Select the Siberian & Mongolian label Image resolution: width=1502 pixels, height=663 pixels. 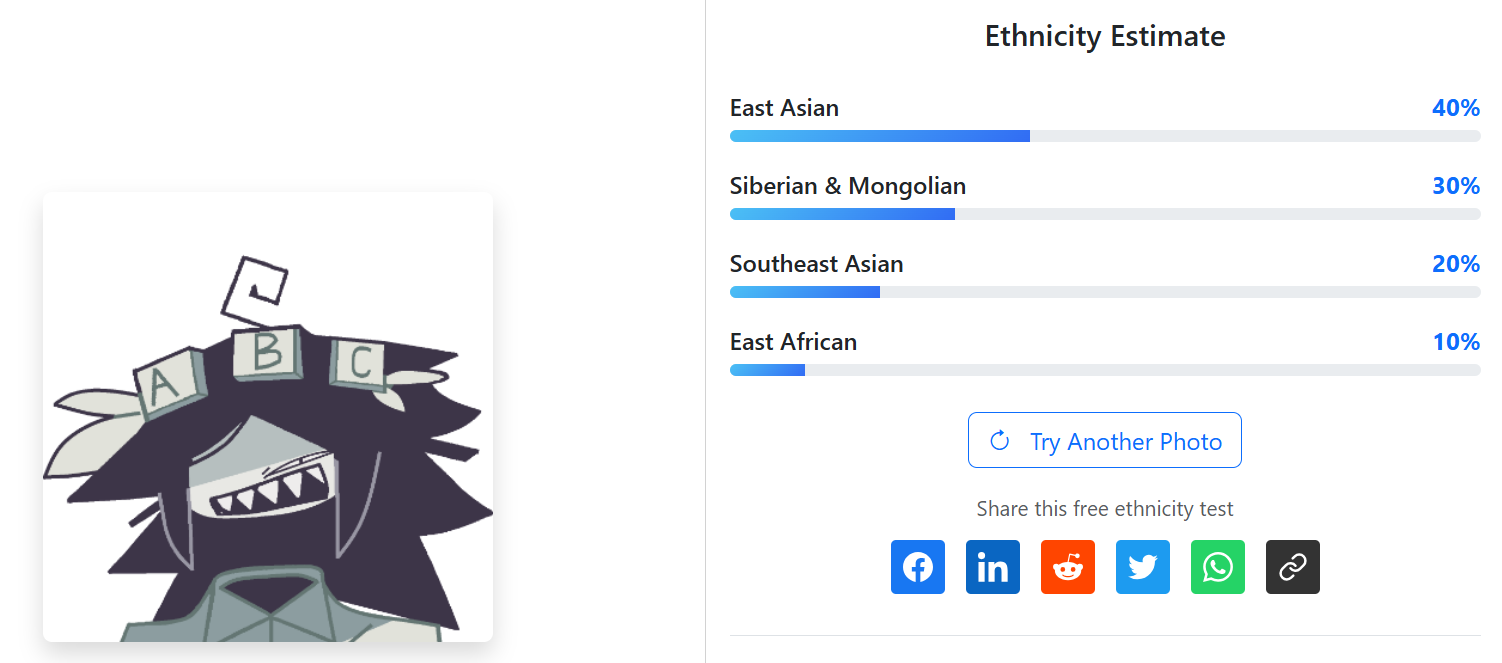[847, 186]
